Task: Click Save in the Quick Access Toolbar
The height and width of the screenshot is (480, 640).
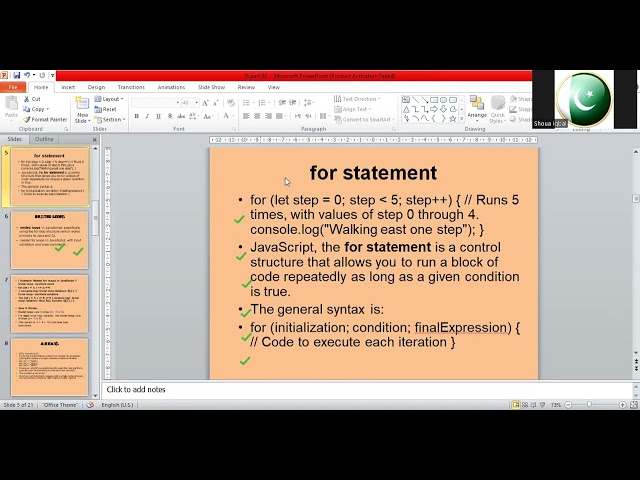Action: click(x=15, y=75)
